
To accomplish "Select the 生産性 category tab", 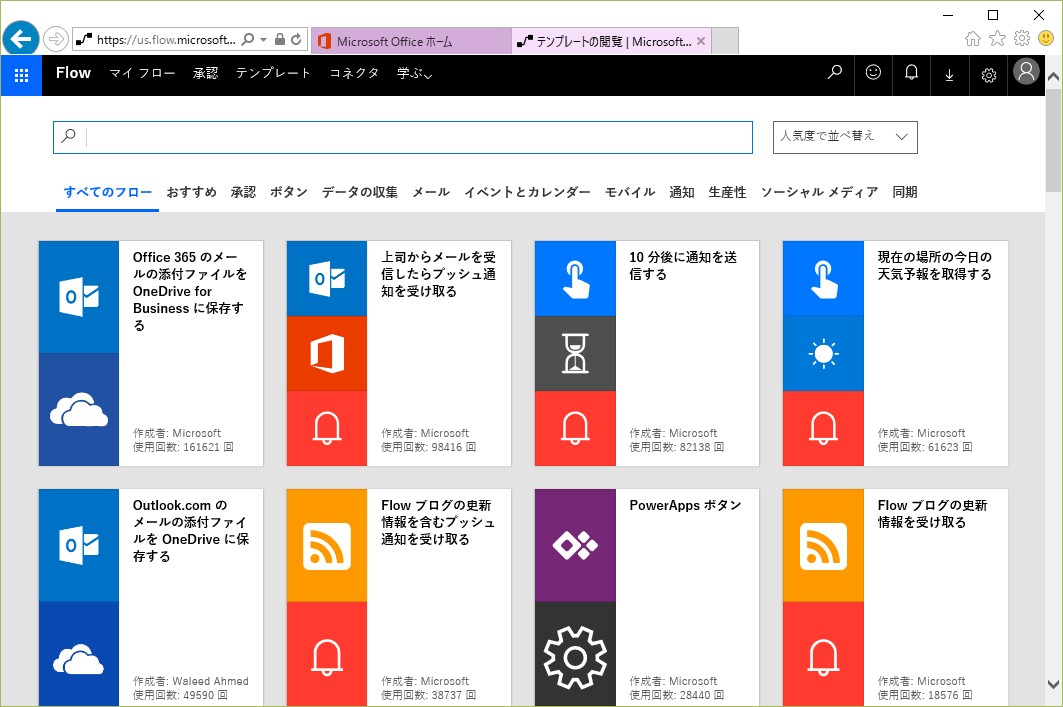I will [727, 193].
